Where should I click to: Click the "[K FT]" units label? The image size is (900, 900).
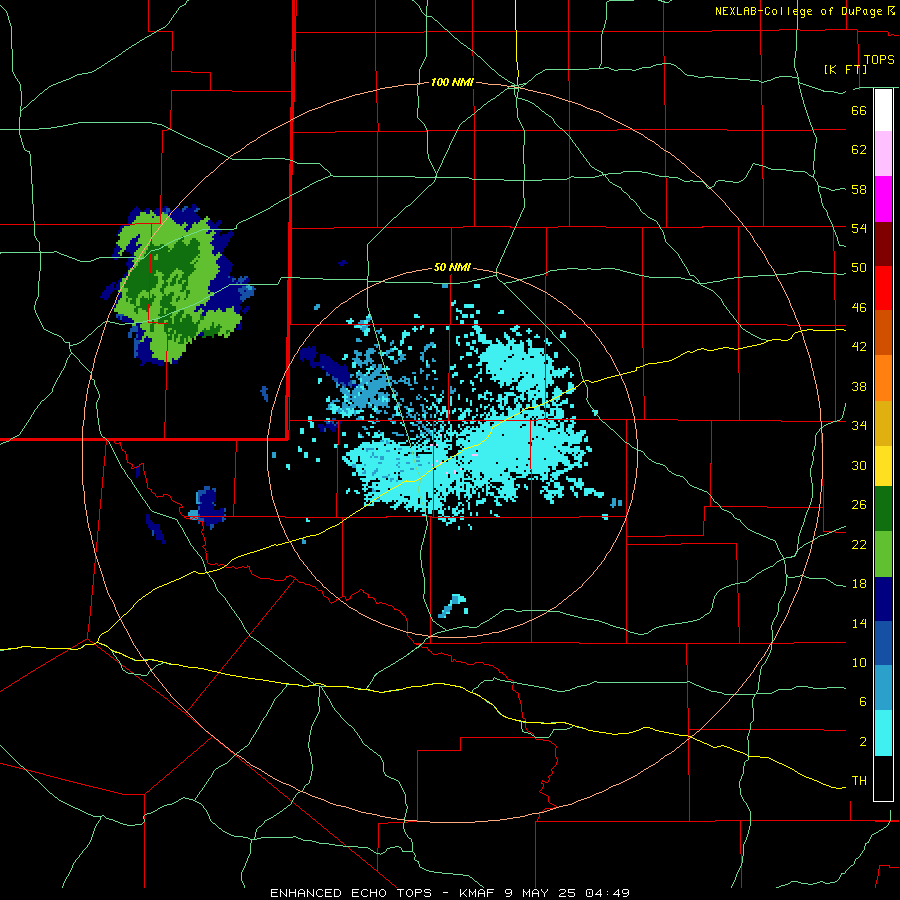[x=845, y=69]
